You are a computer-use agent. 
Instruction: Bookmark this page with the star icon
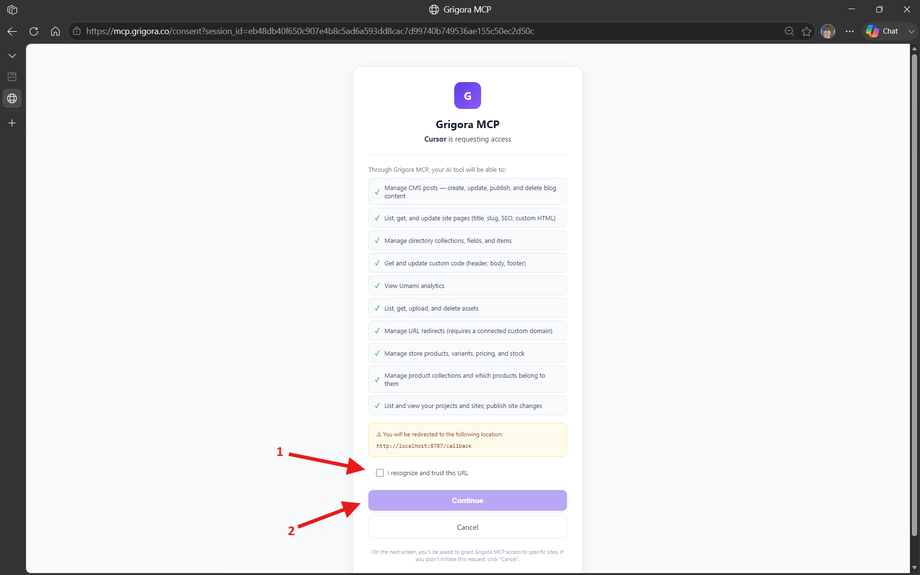pos(807,31)
